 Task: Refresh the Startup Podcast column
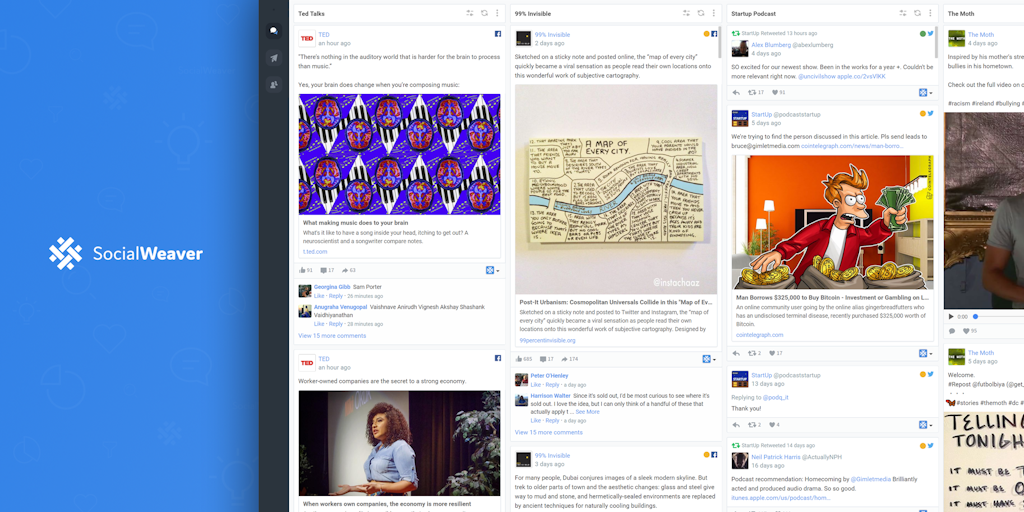pos(918,13)
